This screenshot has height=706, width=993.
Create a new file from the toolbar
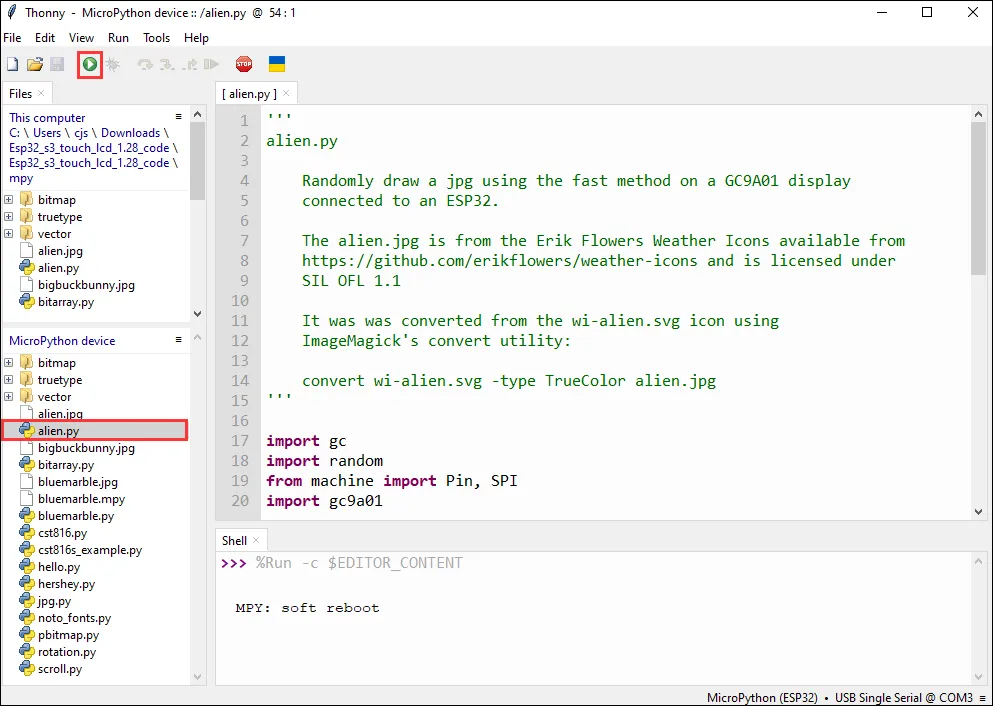coord(13,64)
